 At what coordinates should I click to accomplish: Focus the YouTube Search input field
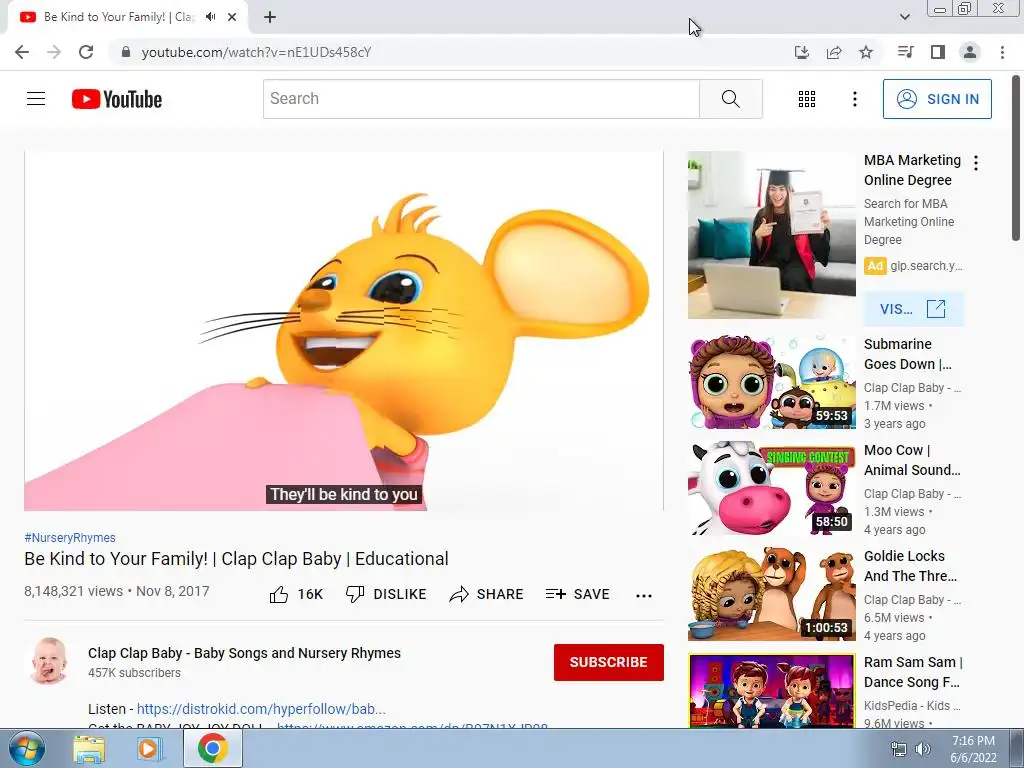point(481,99)
